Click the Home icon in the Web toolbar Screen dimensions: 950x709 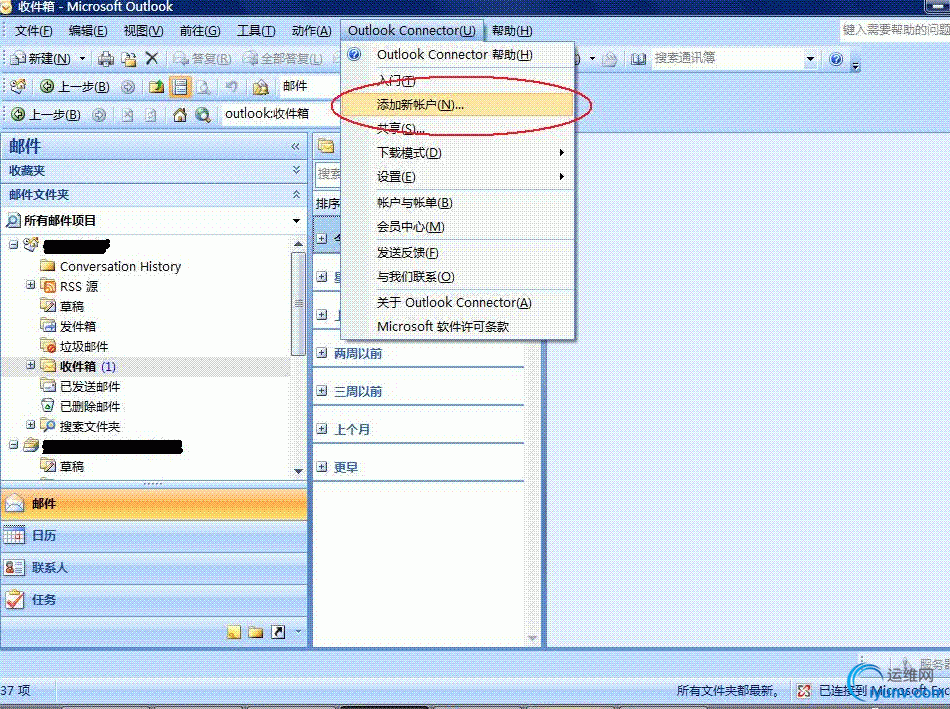tap(179, 115)
